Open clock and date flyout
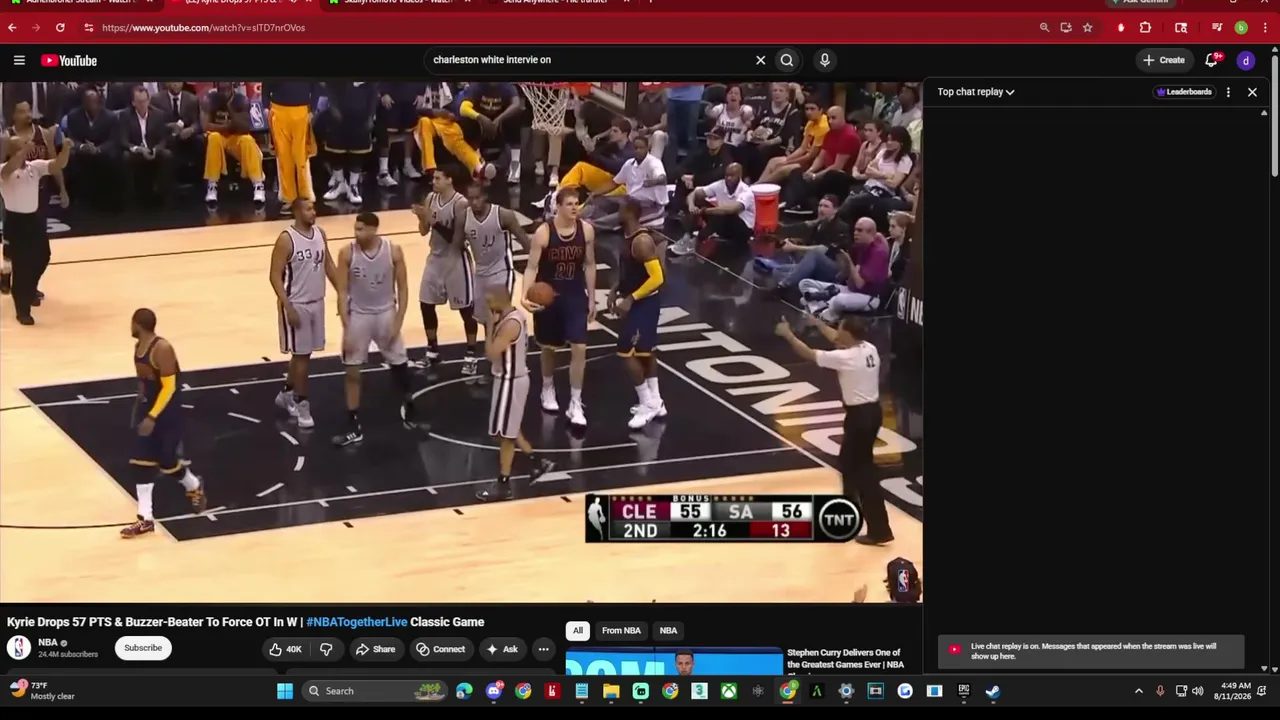 point(1232,691)
